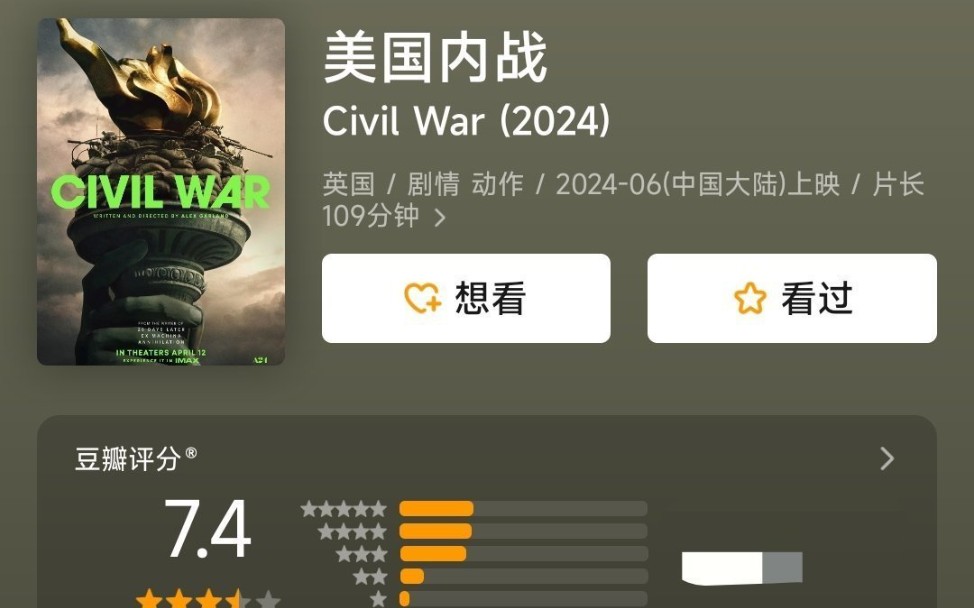Click the four-star icons row
The width and height of the screenshot is (974, 608).
(x=352, y=532)
